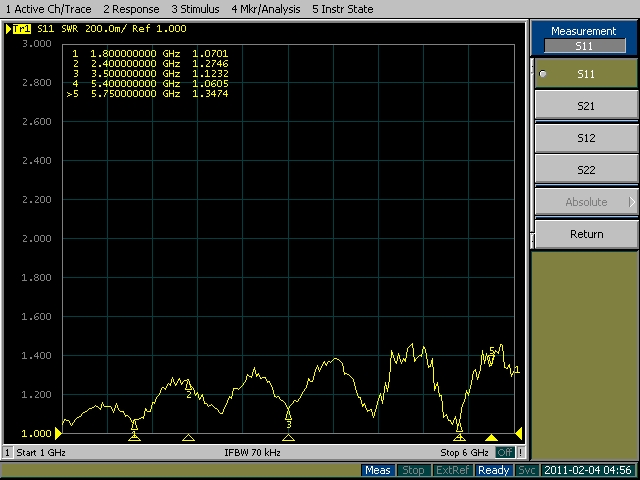Click the 200.0m/ scale per division text
Image resolution: width=640 pixels, height=480 pixels.
pos(106,29)
